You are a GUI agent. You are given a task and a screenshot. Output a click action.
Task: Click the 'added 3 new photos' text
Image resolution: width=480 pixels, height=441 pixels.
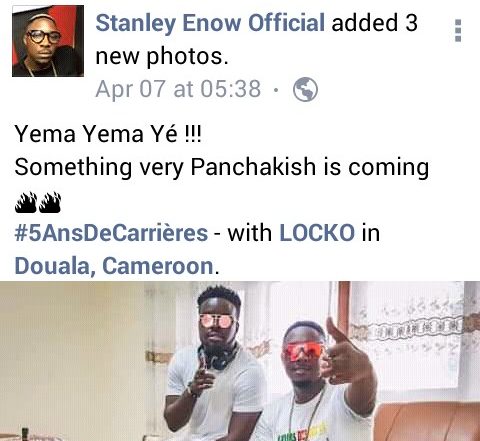click(x=257, y=39)
